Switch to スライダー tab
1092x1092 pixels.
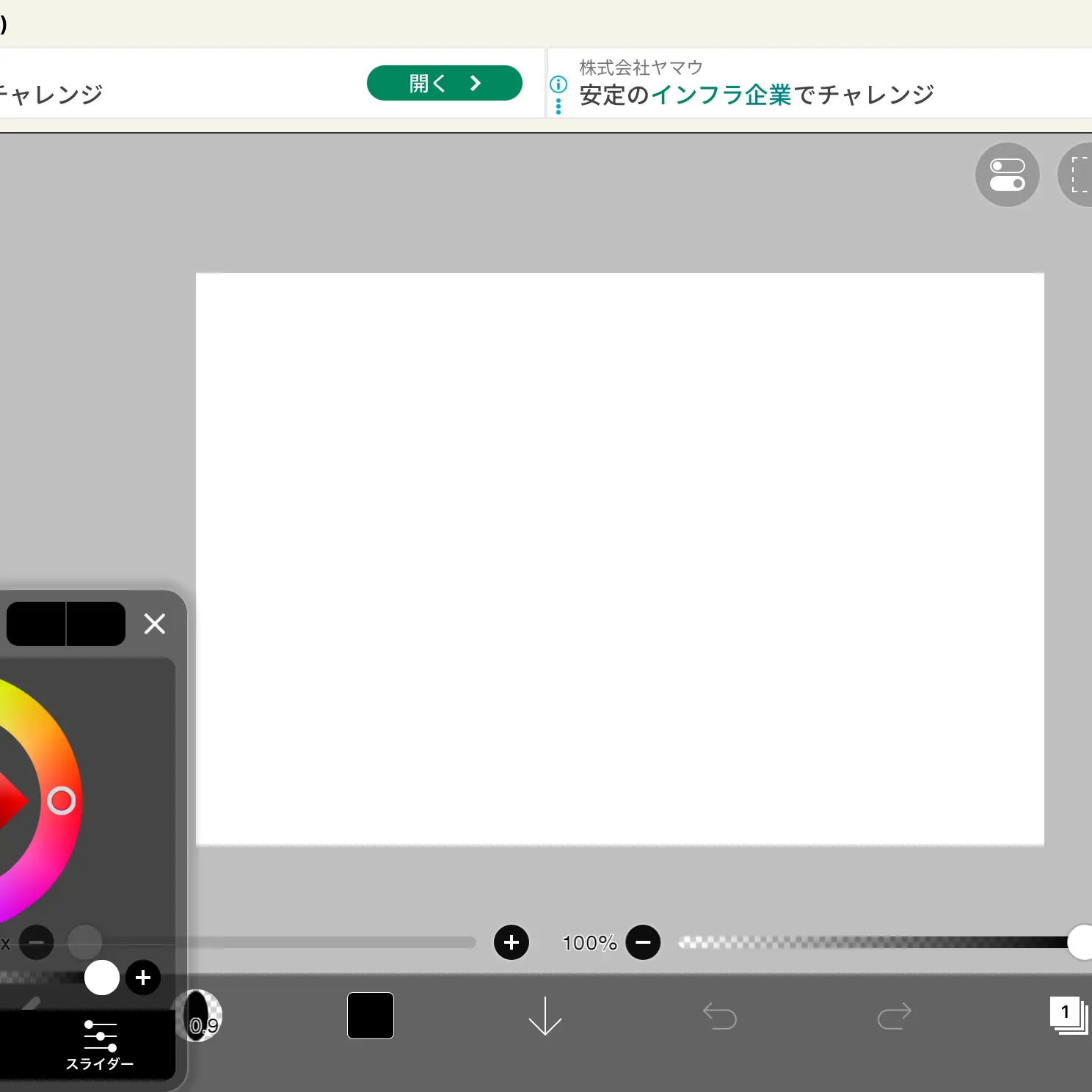click(x=100, y=1046)
